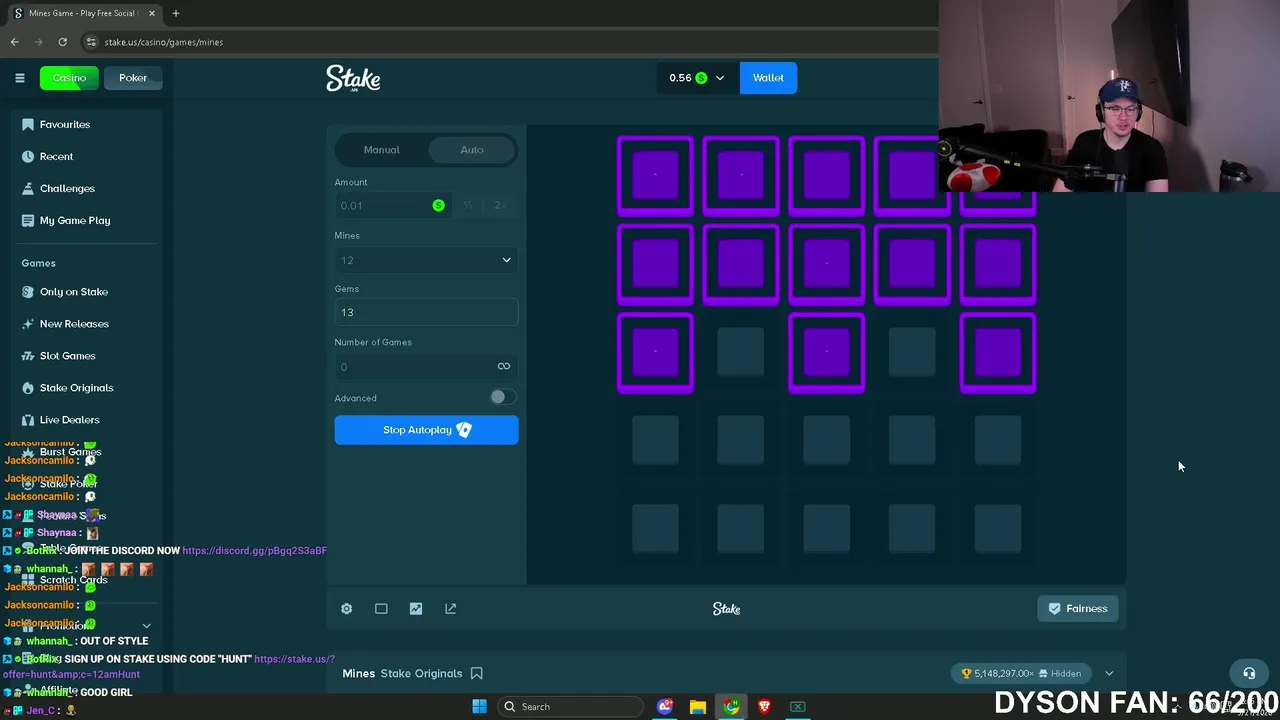The image size is (1280, 720).
Task: Click the taskbar Search box
Action: click(x=570, y=707)
